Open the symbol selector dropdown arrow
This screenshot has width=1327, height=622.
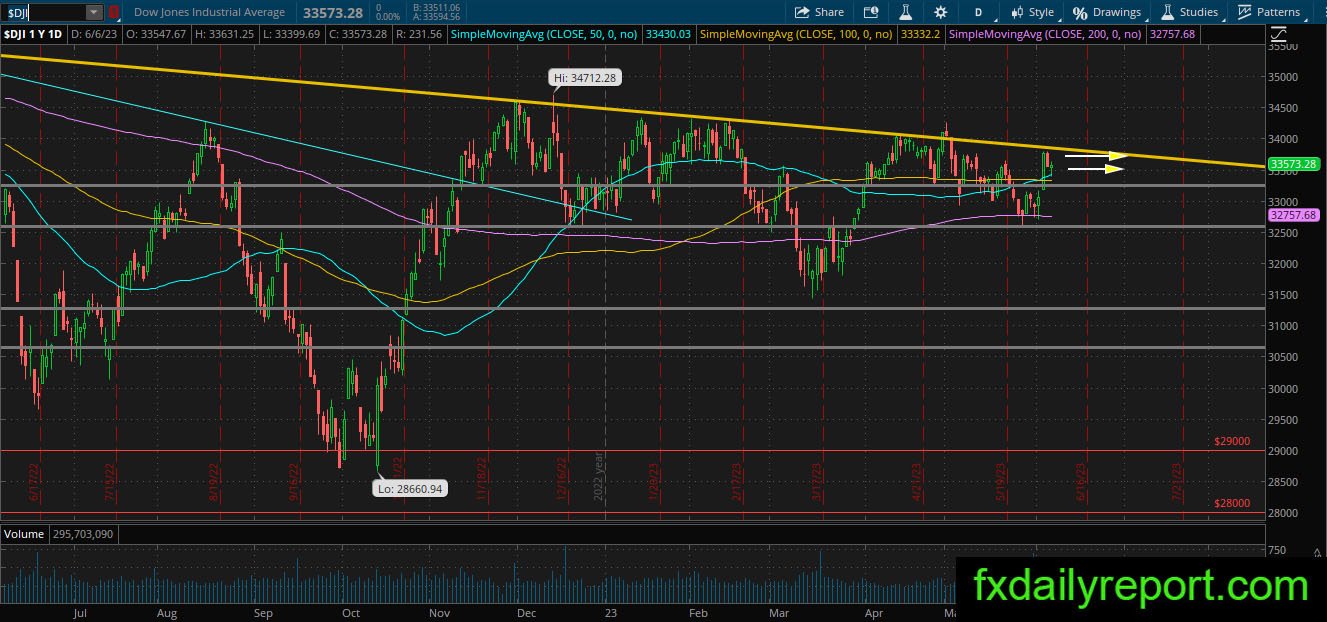pos(95,12)
